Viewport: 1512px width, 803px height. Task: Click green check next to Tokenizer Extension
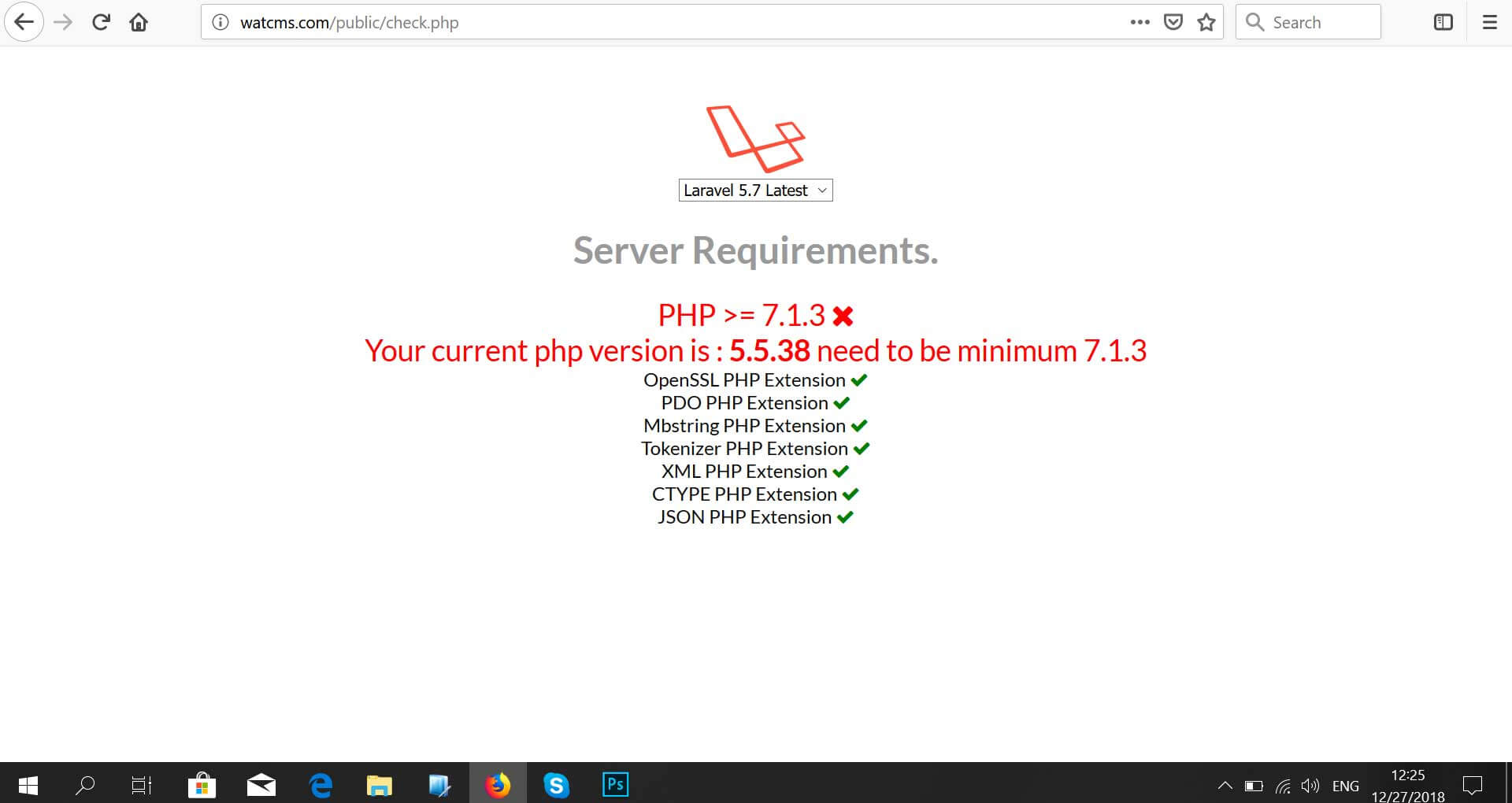pyautogui.click(x=862, y=449)
